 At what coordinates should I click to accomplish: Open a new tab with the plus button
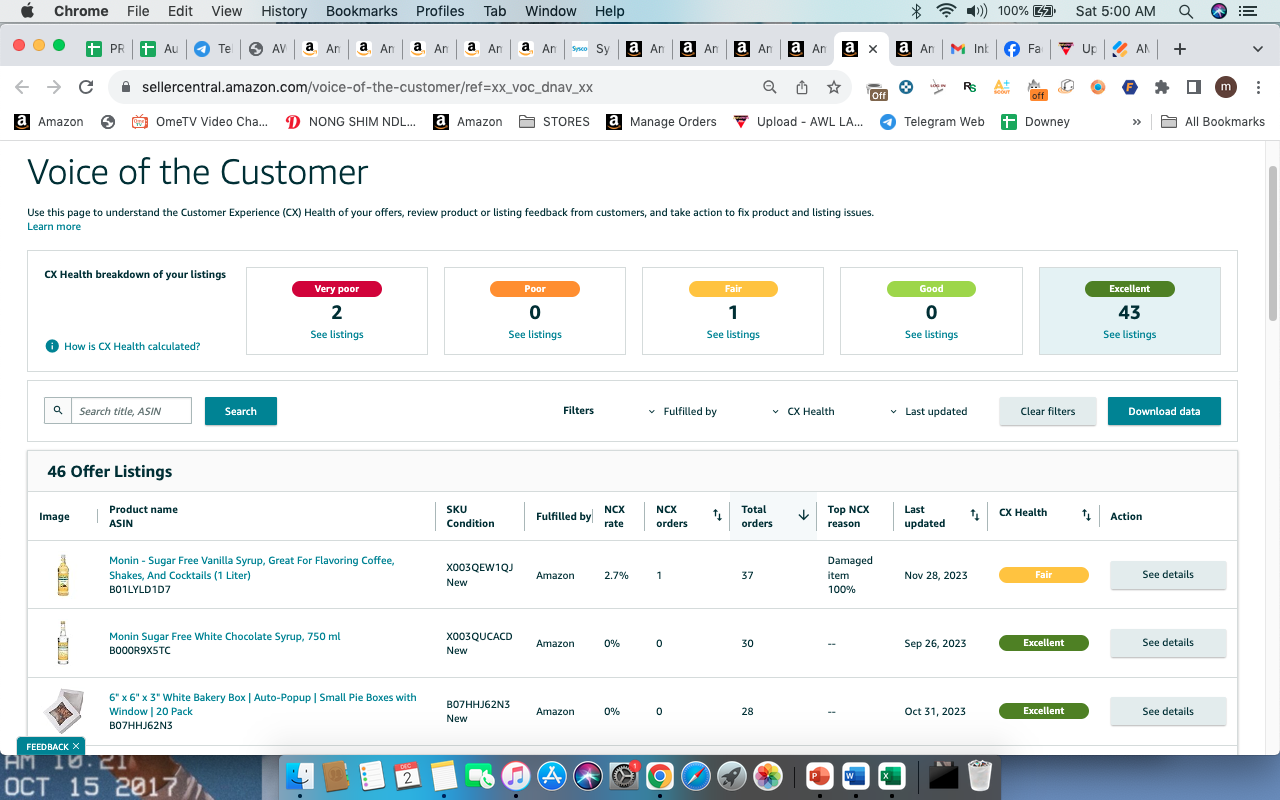point(1180,49)
